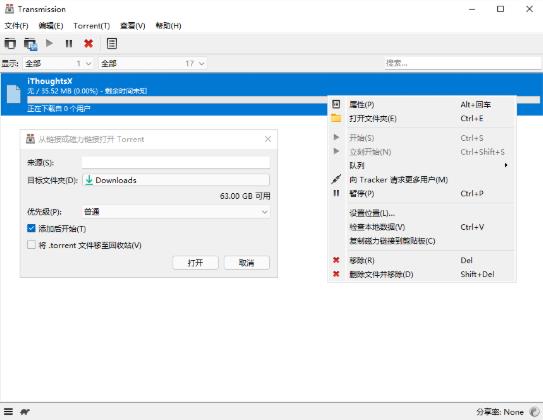Click the hamburger options icon in status bar
The width and height of the screenshot is (543, 420).
tap(8, 411)
